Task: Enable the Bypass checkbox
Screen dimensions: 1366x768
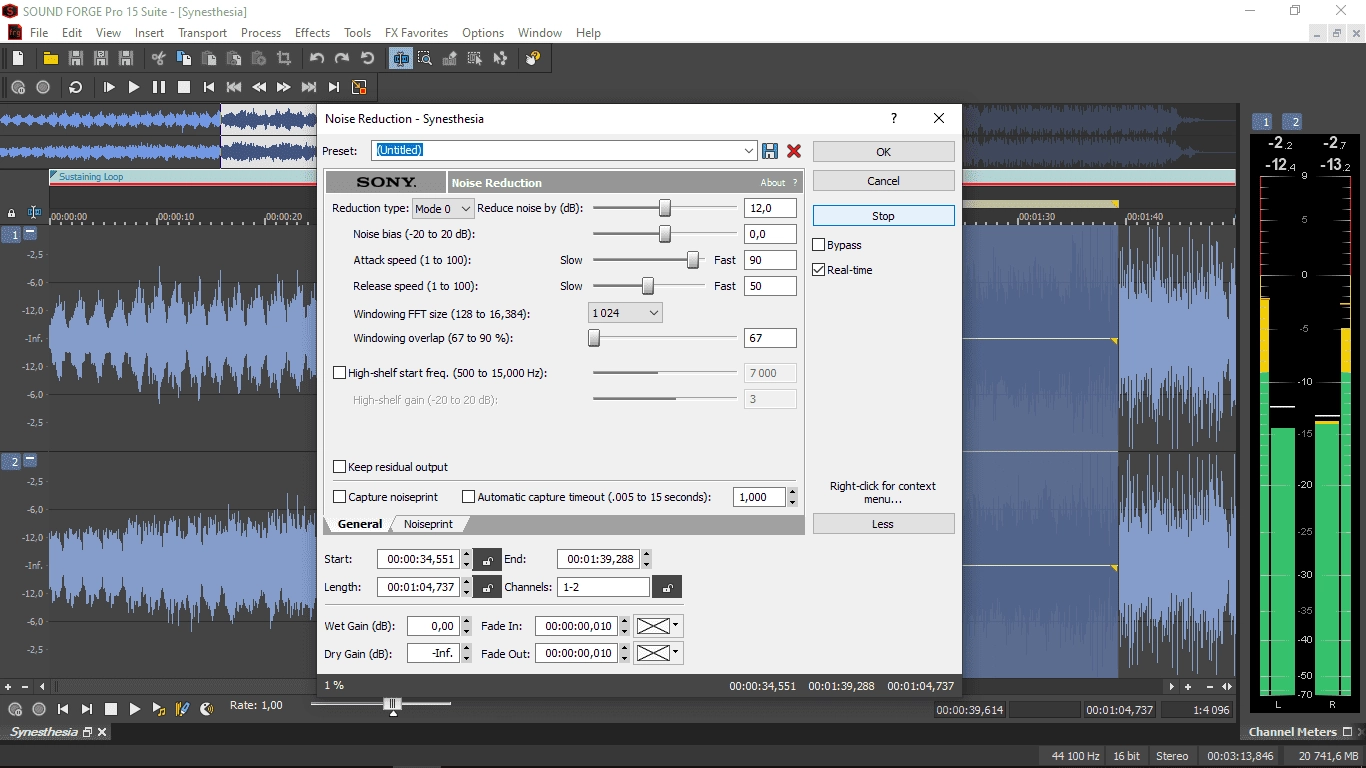Action: 819,245
